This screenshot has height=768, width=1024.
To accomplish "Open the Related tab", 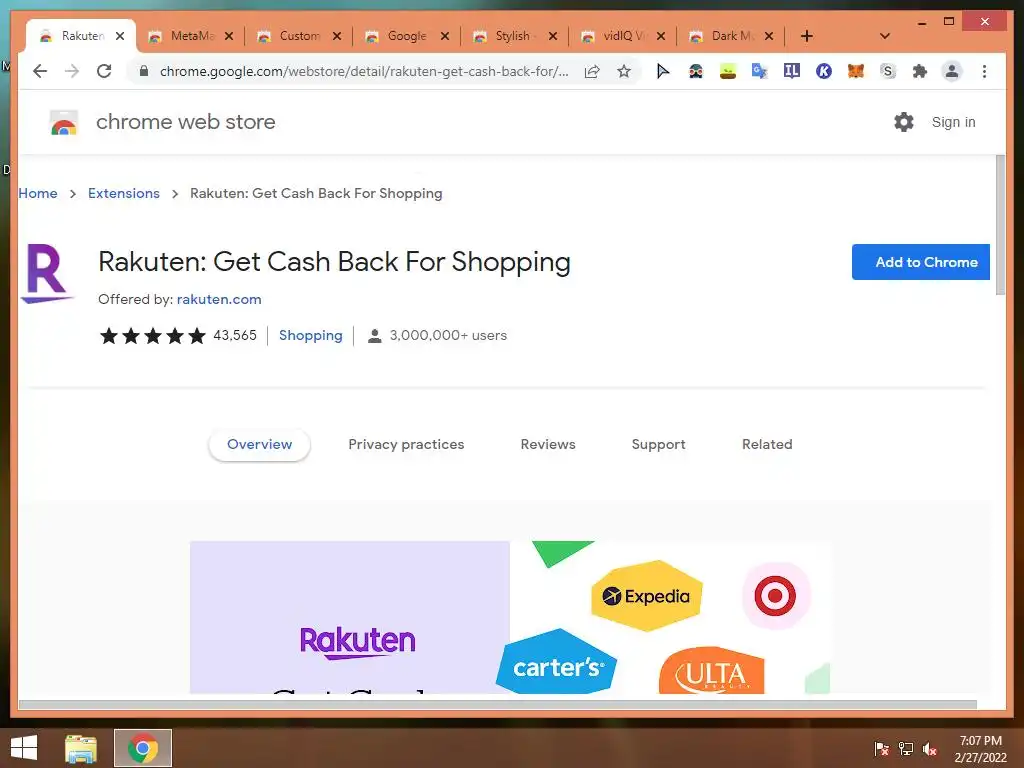I will coord(767,445).
